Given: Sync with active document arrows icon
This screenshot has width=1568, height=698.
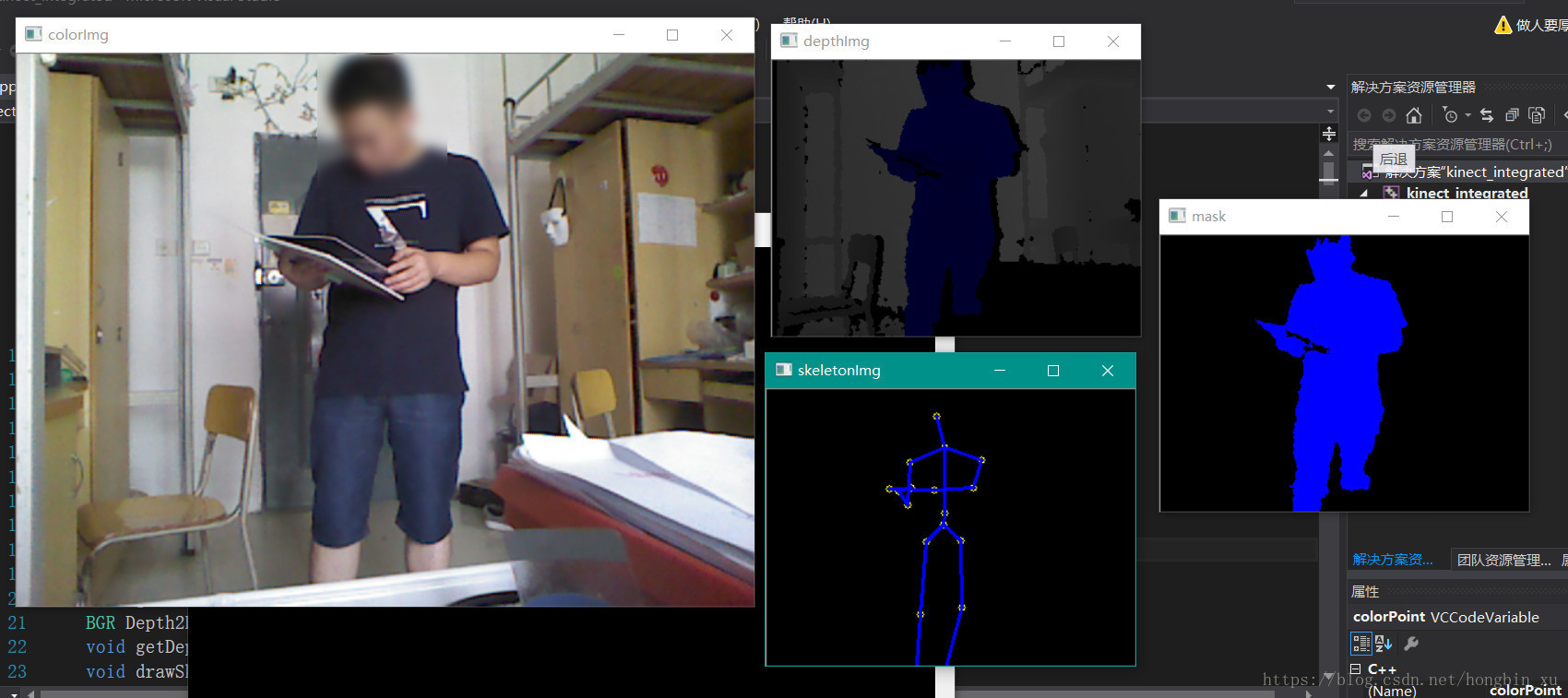Looking at the screenshot, I should (x=1487, y=115).
